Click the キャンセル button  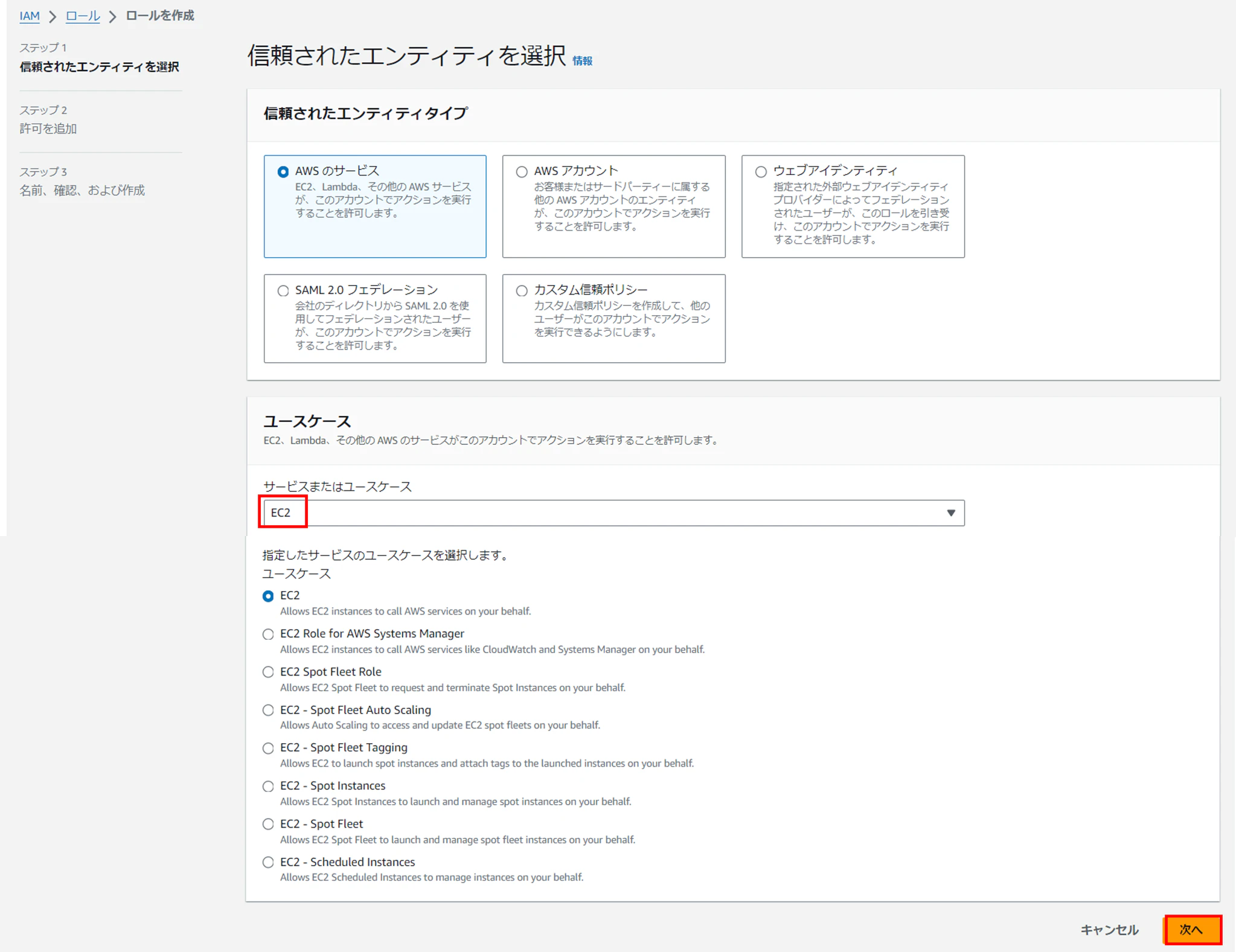click(x=1109, y=930)
